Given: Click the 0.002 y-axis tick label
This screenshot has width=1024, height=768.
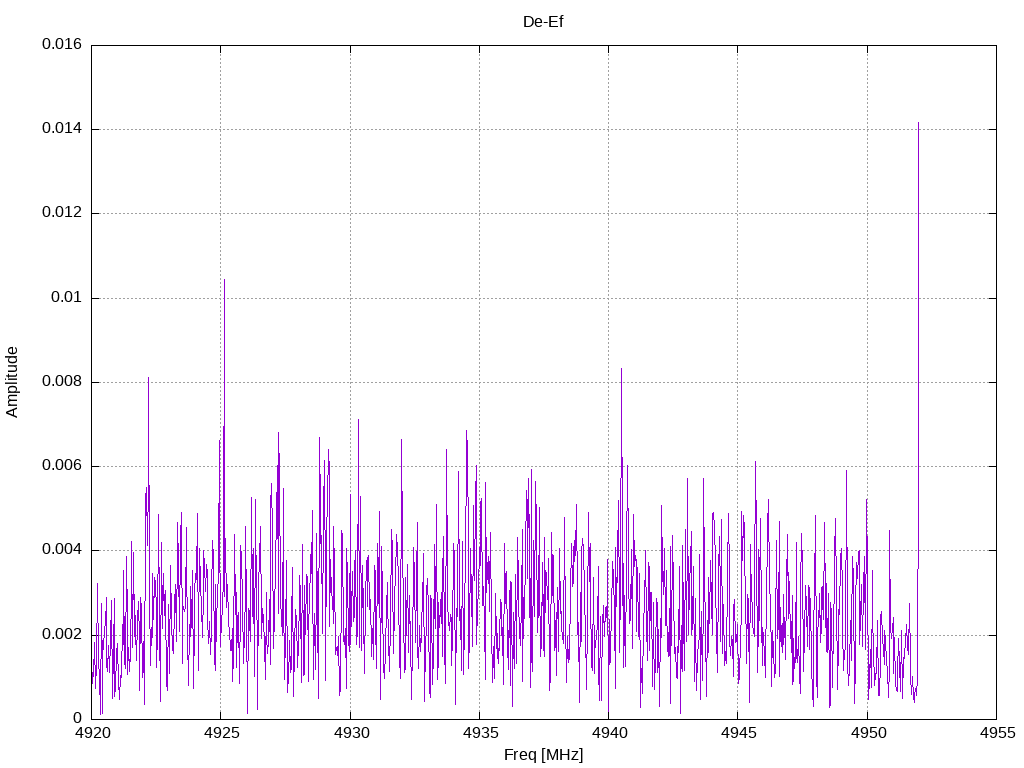Looking at the screenshot, I should 62,635.
